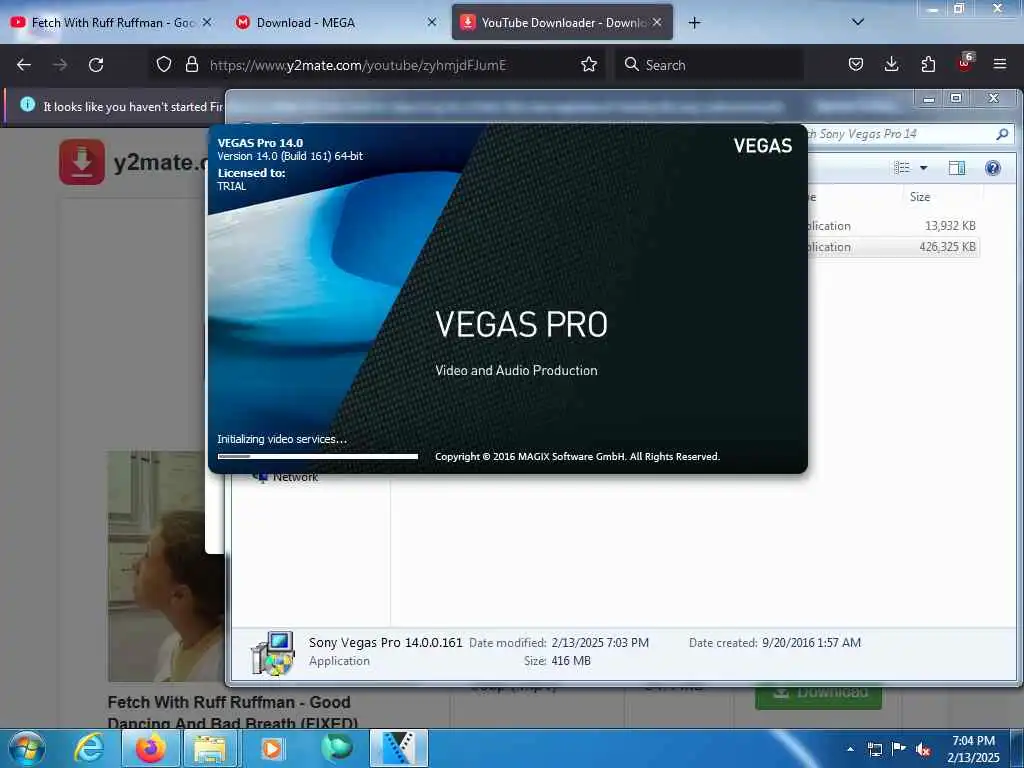Open the Firefox downloads panel
Viewport: 1024px width, 768px height.
coord(891,64)
